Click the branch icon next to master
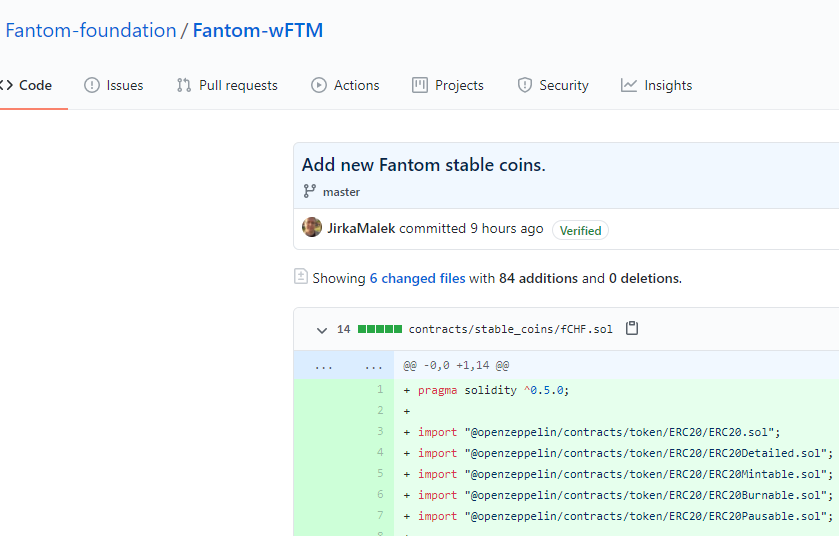The height and width of the screenshot is (536, 839). pos(310,191)
